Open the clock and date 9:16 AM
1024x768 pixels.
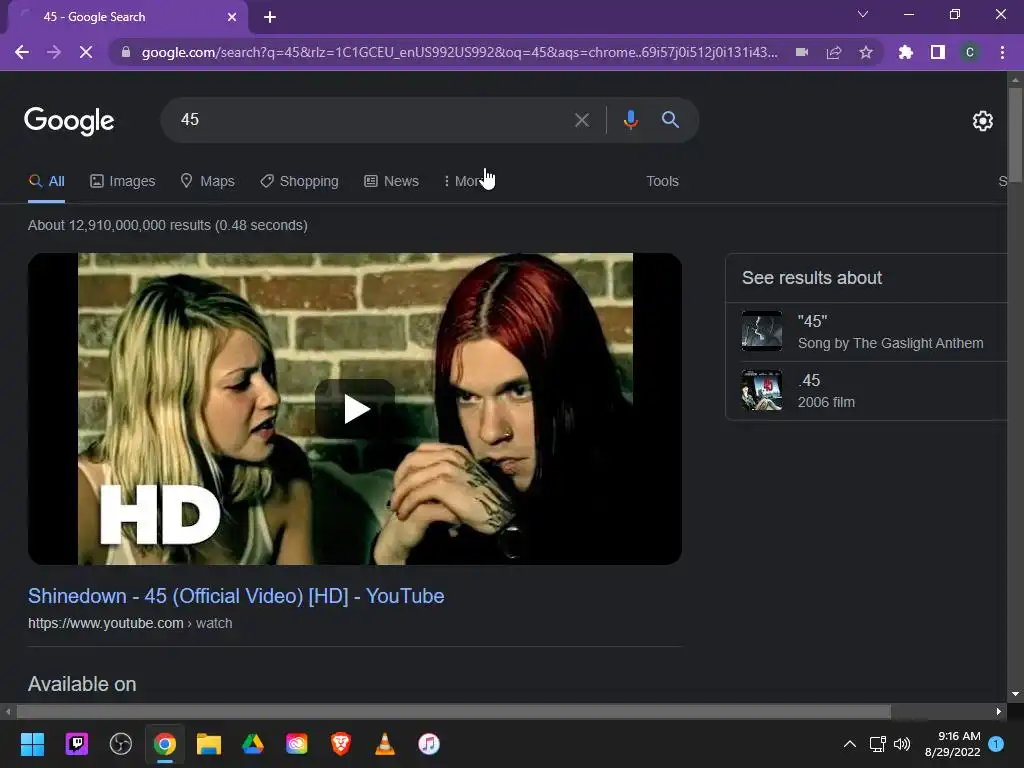(x=952, y=744)
